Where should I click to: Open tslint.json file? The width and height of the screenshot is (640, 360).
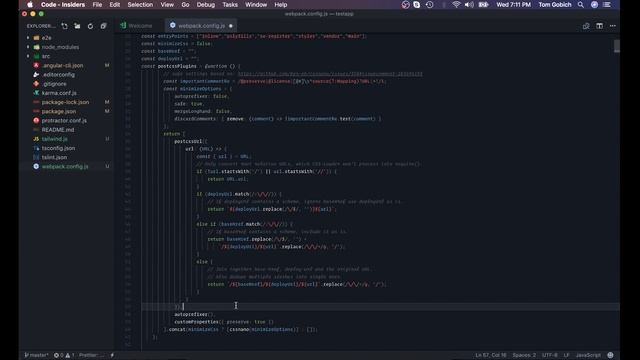[54, 157]
